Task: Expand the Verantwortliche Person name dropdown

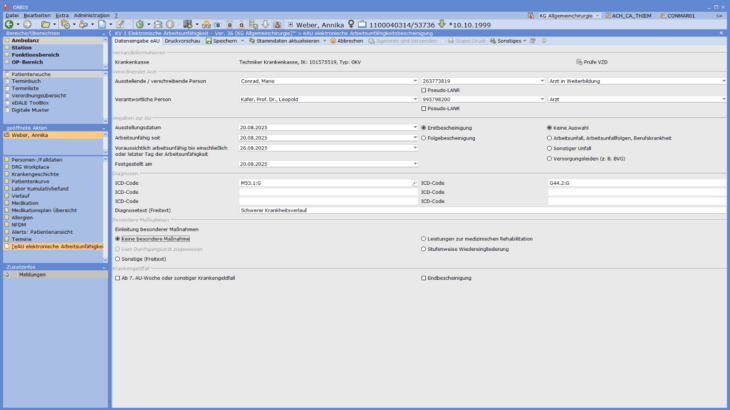Action: coord(414,99)
